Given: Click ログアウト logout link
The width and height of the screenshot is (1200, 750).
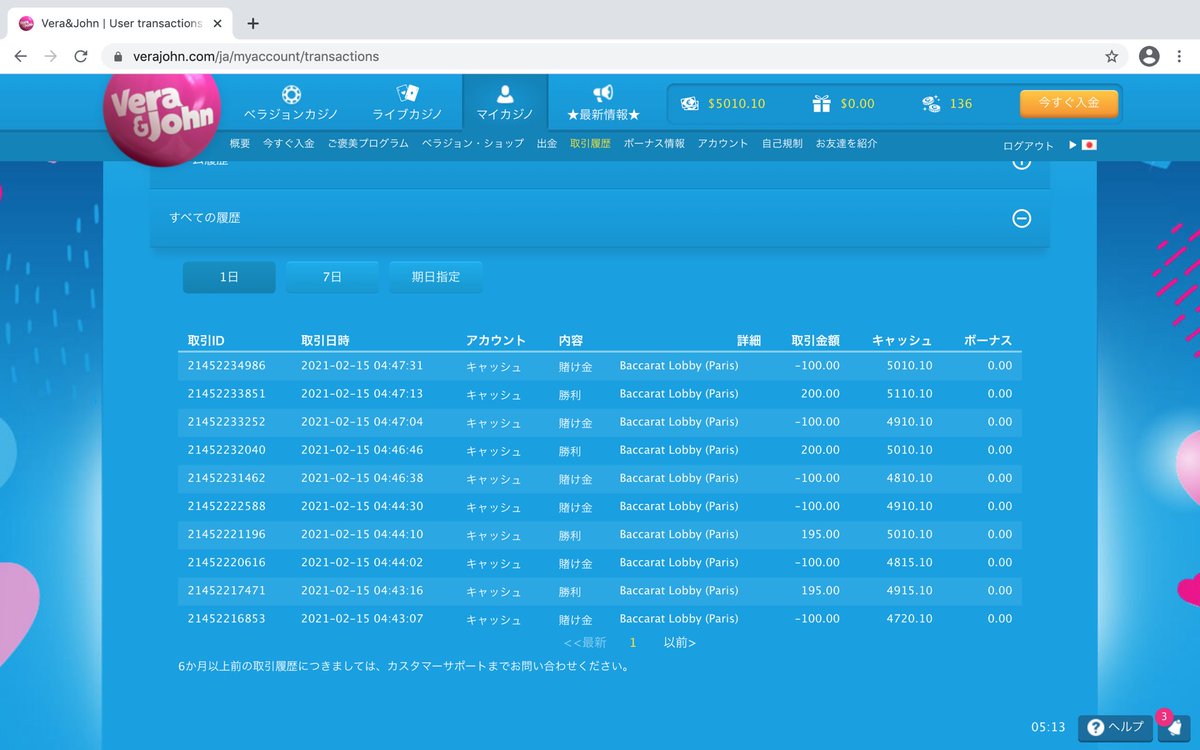Looking at the screenshot, I should click(x=1029, y=146).
